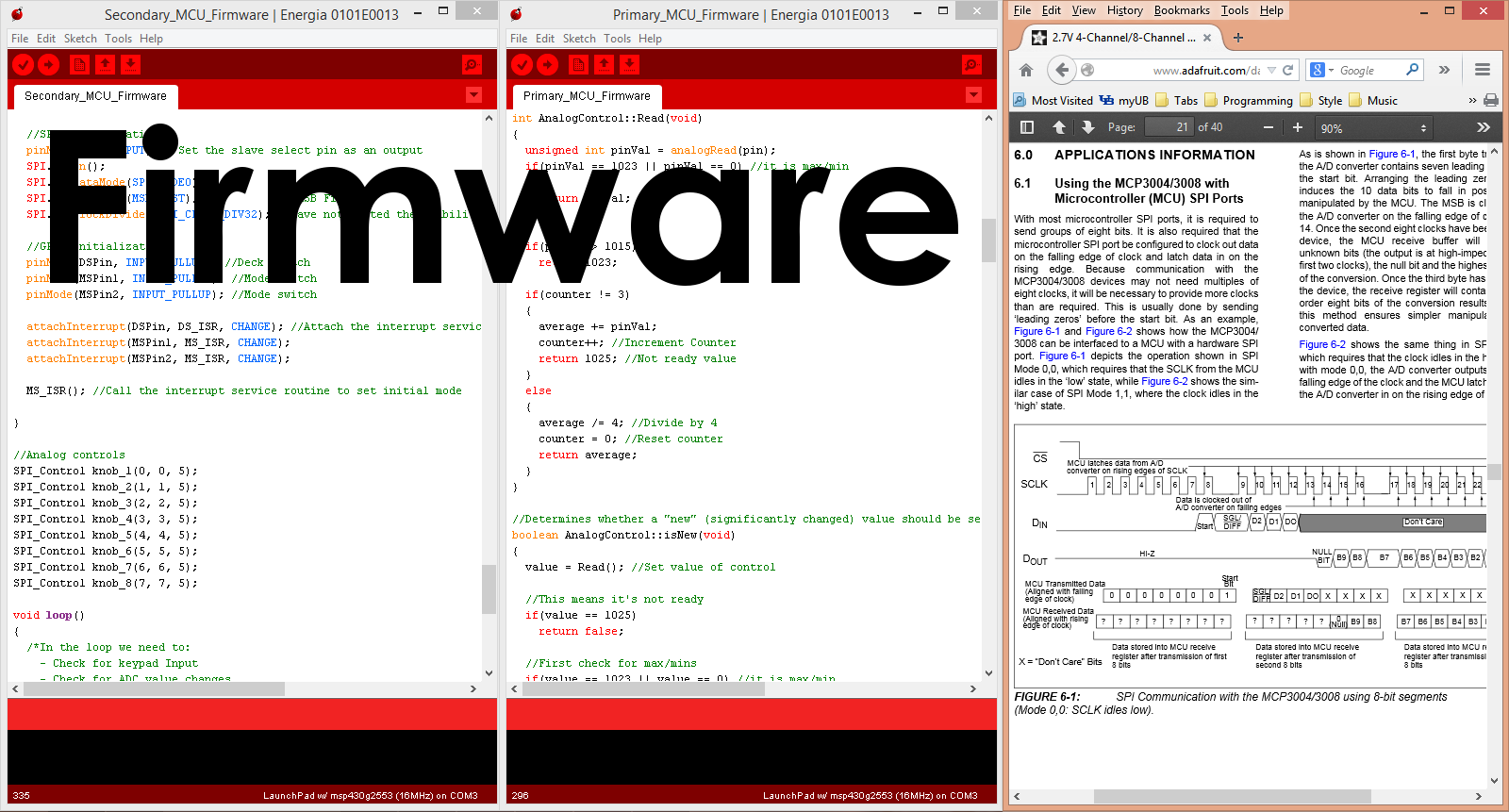Screen dimensions: 1509x812
Task: Expand PDF viewer tools chevron
Action: coord(1483,127)
